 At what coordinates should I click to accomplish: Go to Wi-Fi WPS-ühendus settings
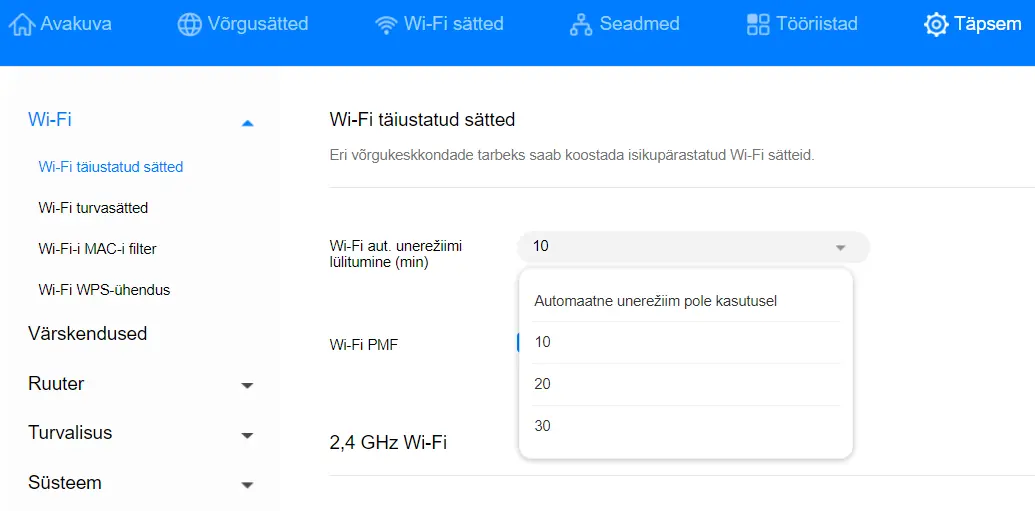pos(104,290)
